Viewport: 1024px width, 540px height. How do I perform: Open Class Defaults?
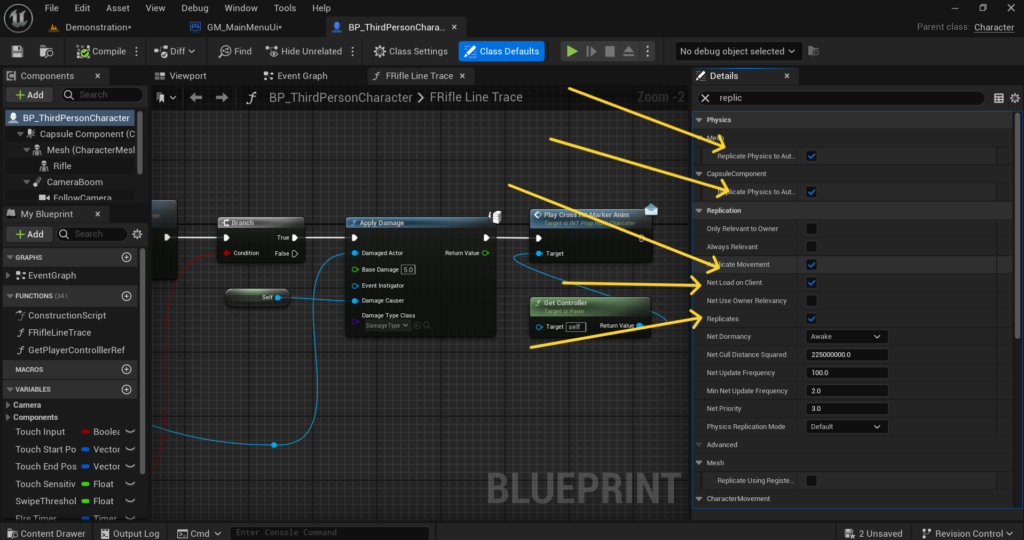coord(502,51)
